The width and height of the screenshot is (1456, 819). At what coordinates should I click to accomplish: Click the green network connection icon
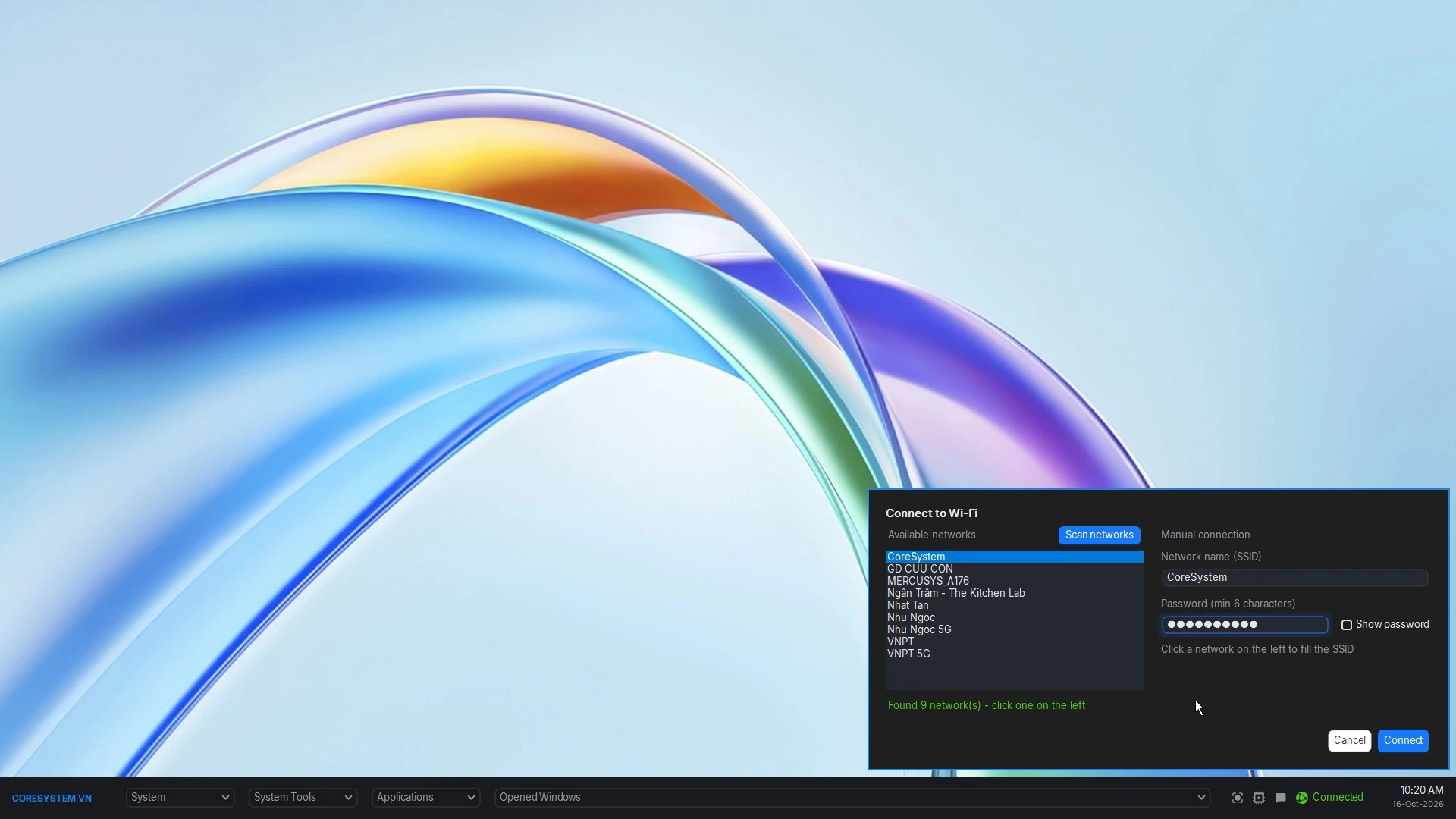point(1302,798)
